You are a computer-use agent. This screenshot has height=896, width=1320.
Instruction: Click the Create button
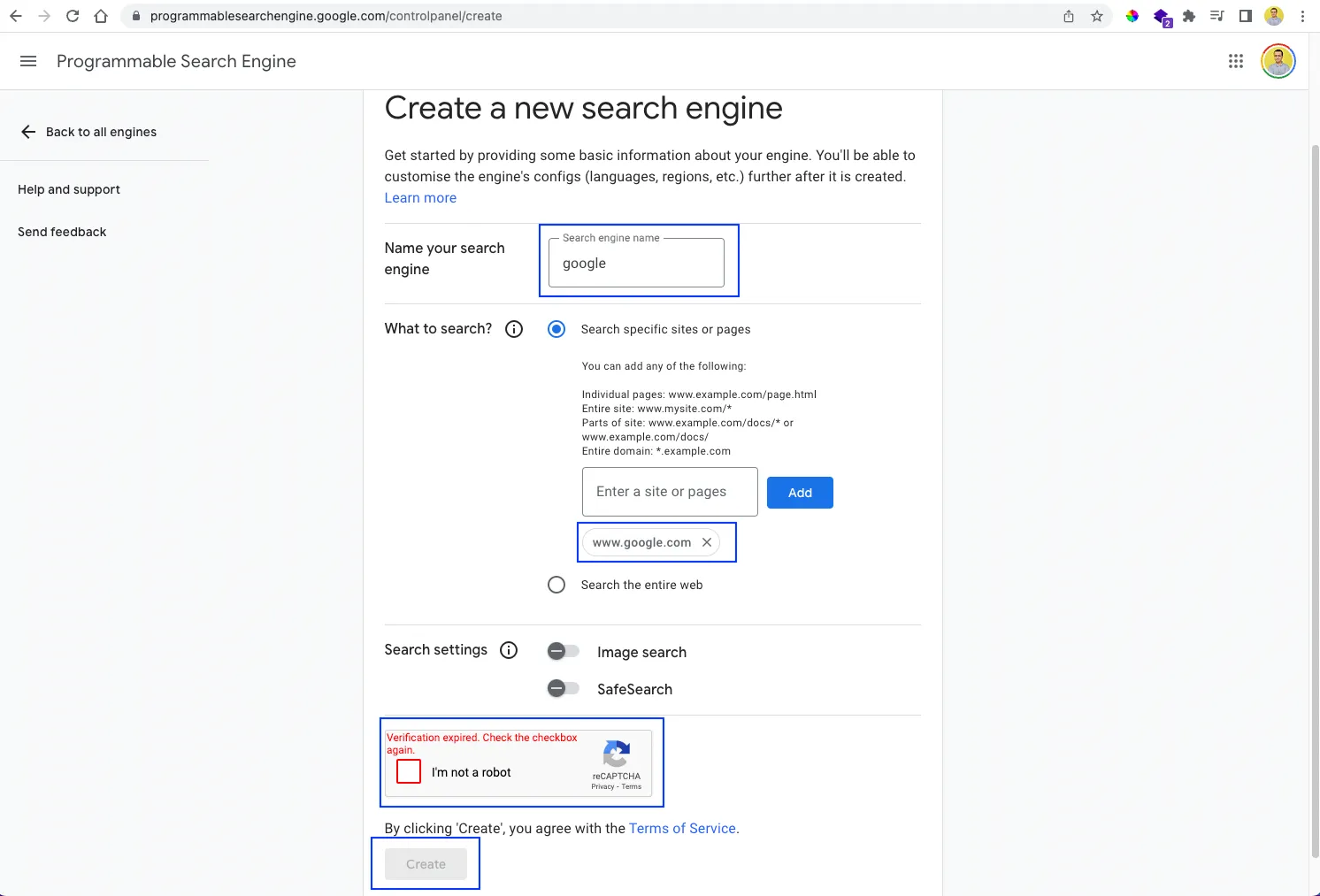click(426, 864)
